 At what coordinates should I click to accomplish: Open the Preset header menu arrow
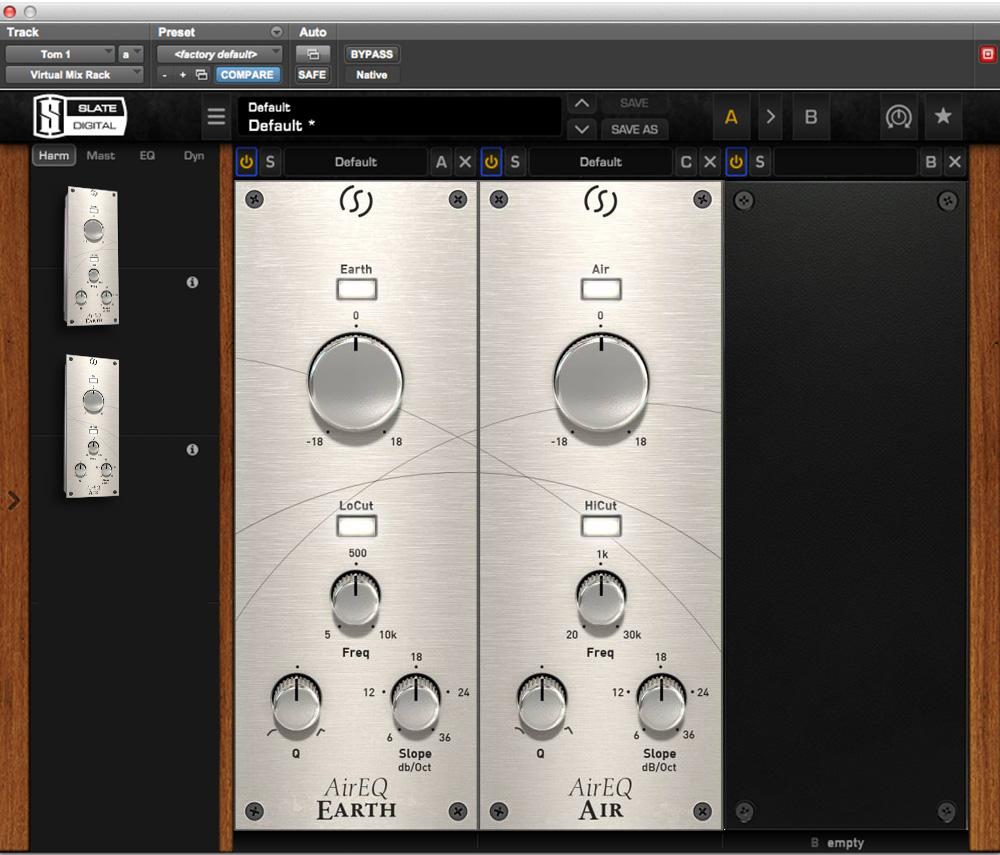[x=276, y=32]
